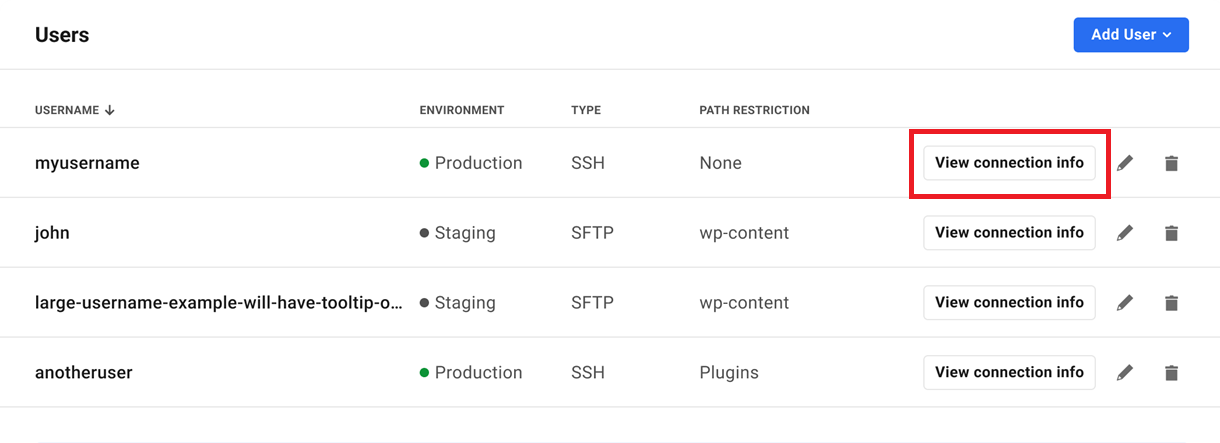View connection info for anotheruser

pyautogui.click(x=1009, y=372)
